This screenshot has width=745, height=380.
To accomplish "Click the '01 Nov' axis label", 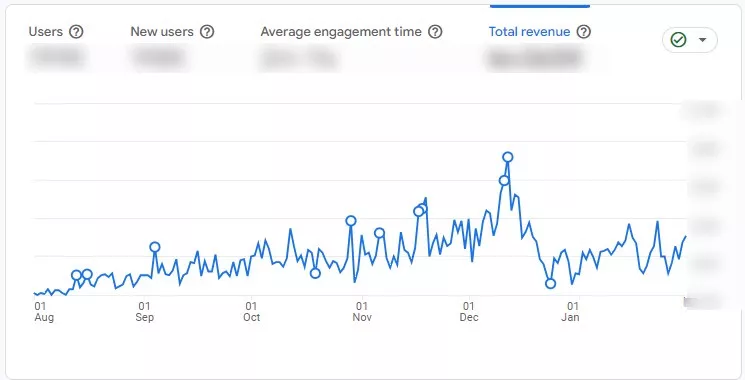I will coord(362,312).
